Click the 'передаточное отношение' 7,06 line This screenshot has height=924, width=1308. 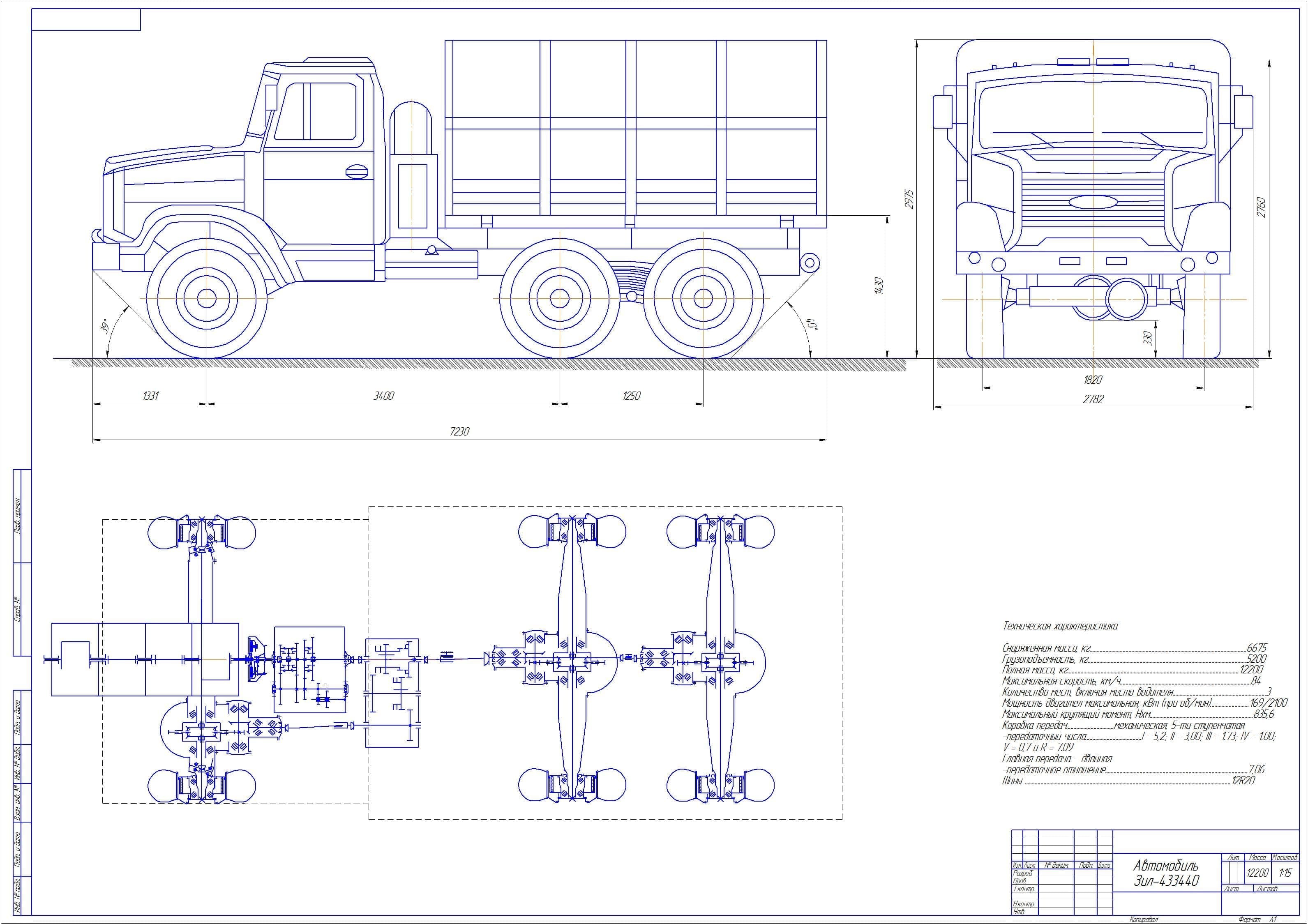(1133, 770)
